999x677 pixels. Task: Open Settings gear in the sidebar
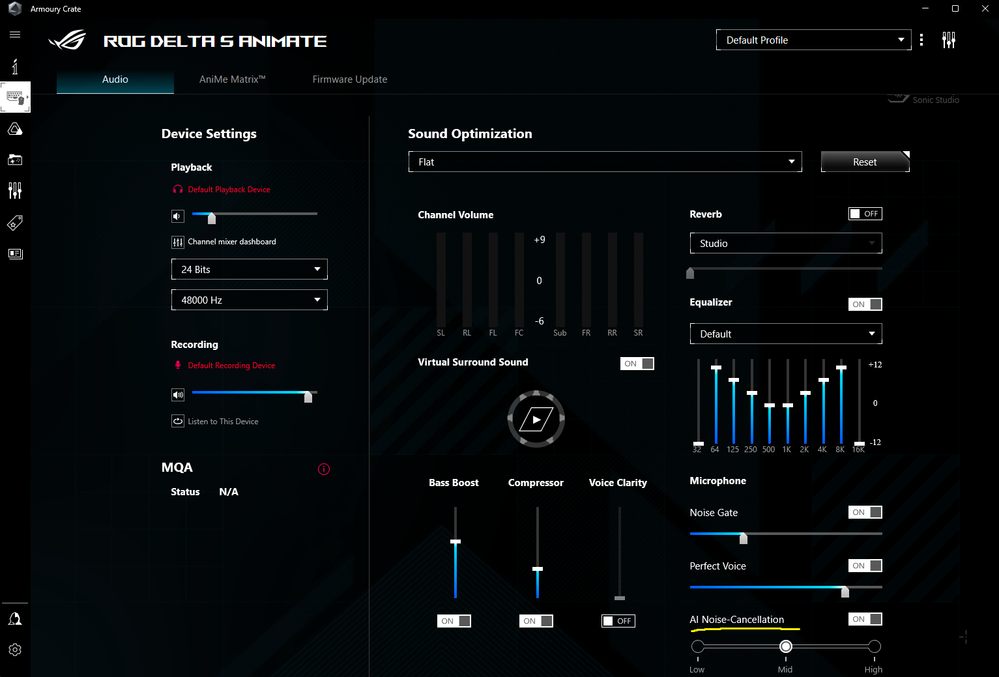15,650
